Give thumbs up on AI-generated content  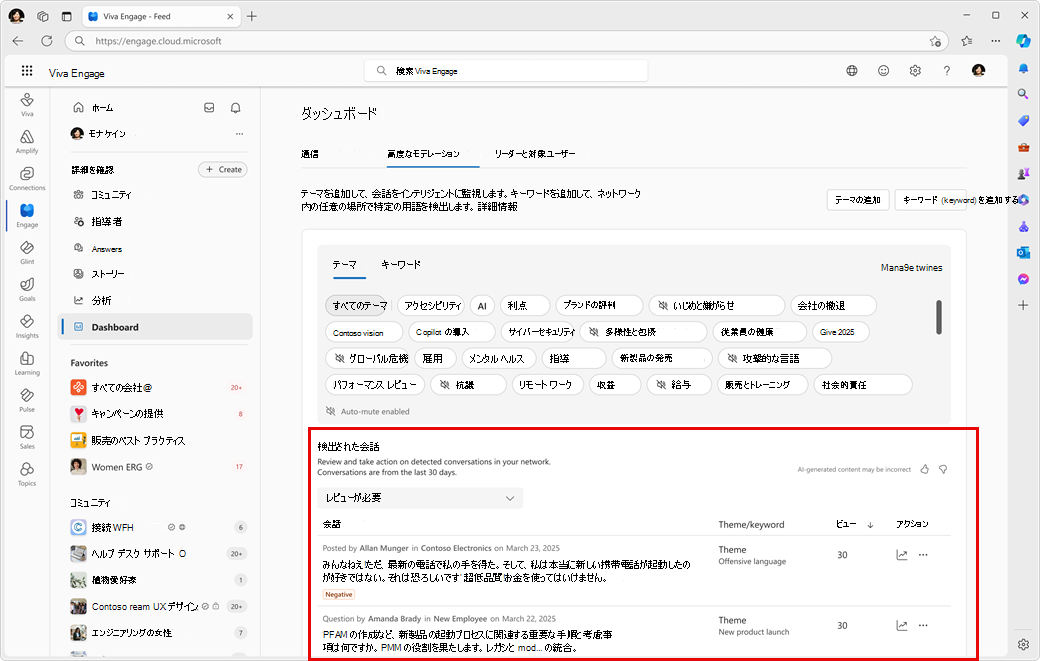925,469
